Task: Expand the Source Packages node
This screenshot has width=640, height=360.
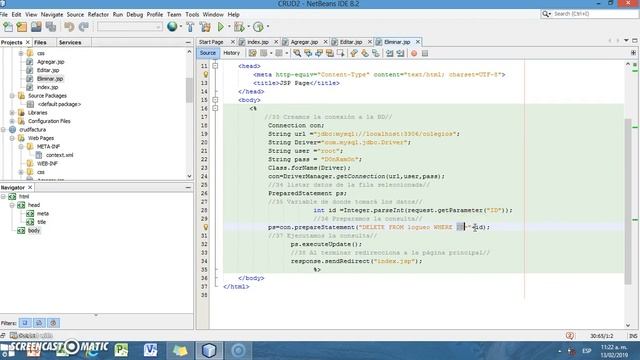Action: point(12,96)
